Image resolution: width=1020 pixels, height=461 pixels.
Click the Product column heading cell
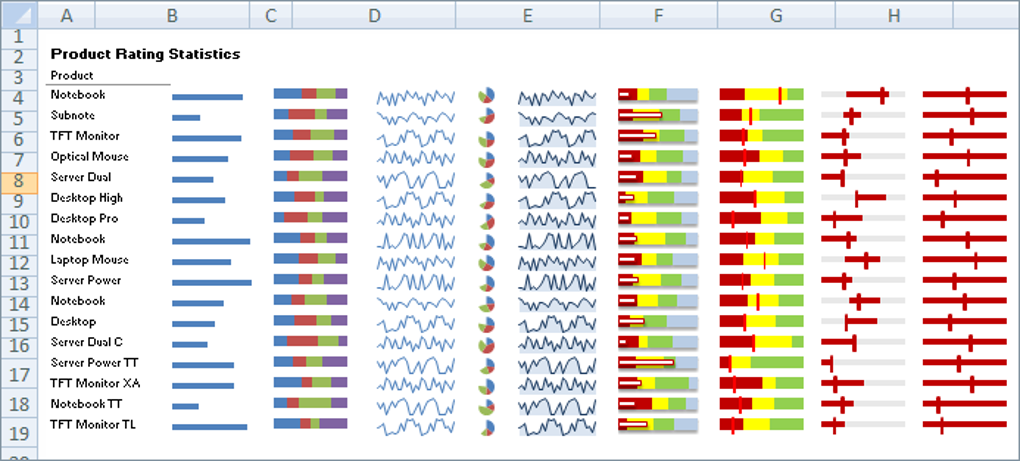72,75
